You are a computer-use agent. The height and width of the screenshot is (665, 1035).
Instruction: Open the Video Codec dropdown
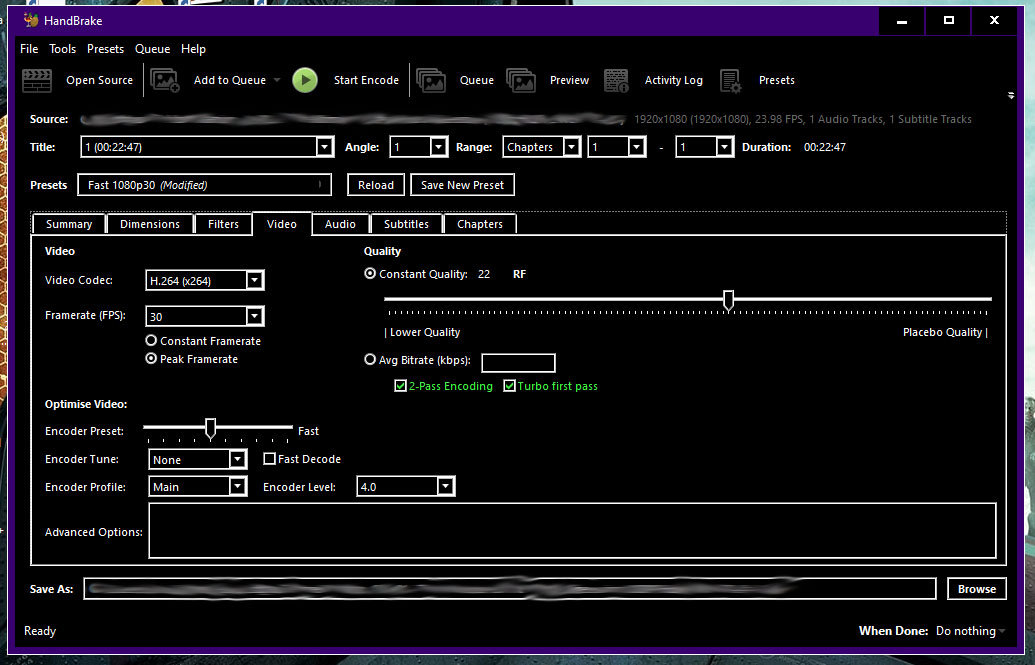[255, 281]
